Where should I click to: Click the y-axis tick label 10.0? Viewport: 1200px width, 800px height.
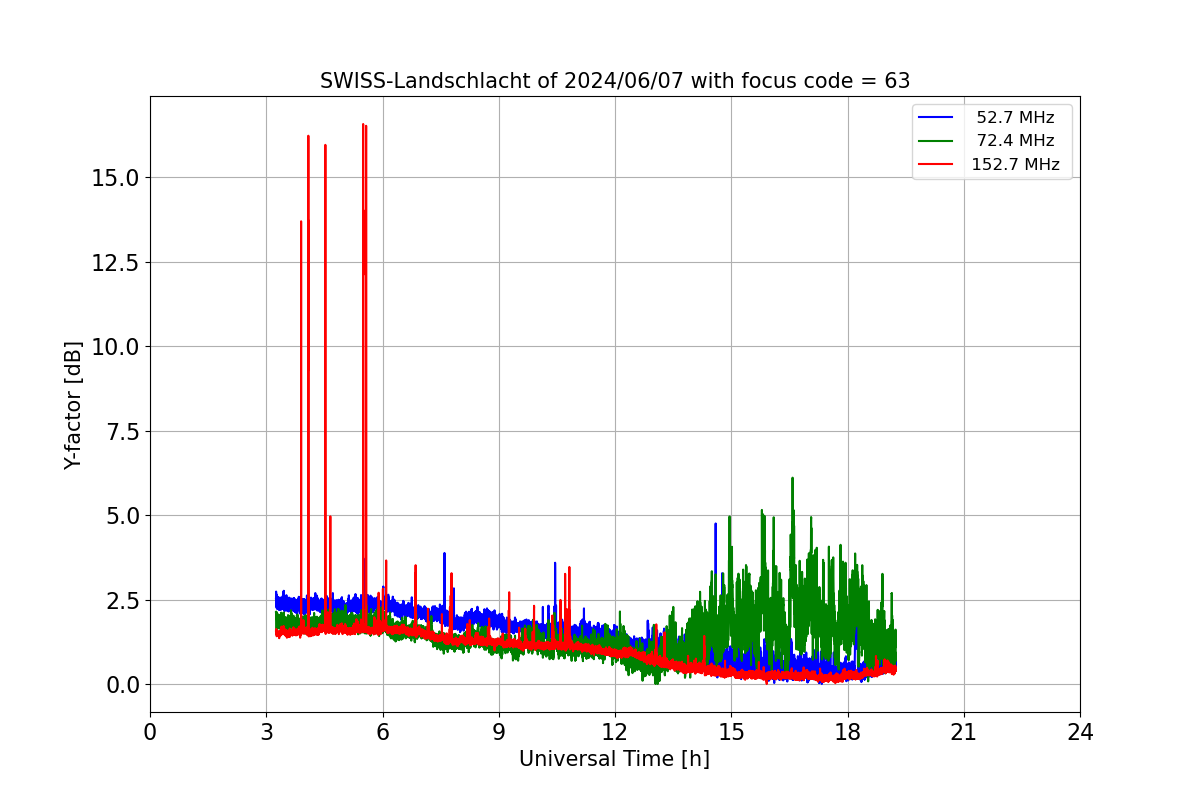118,347
